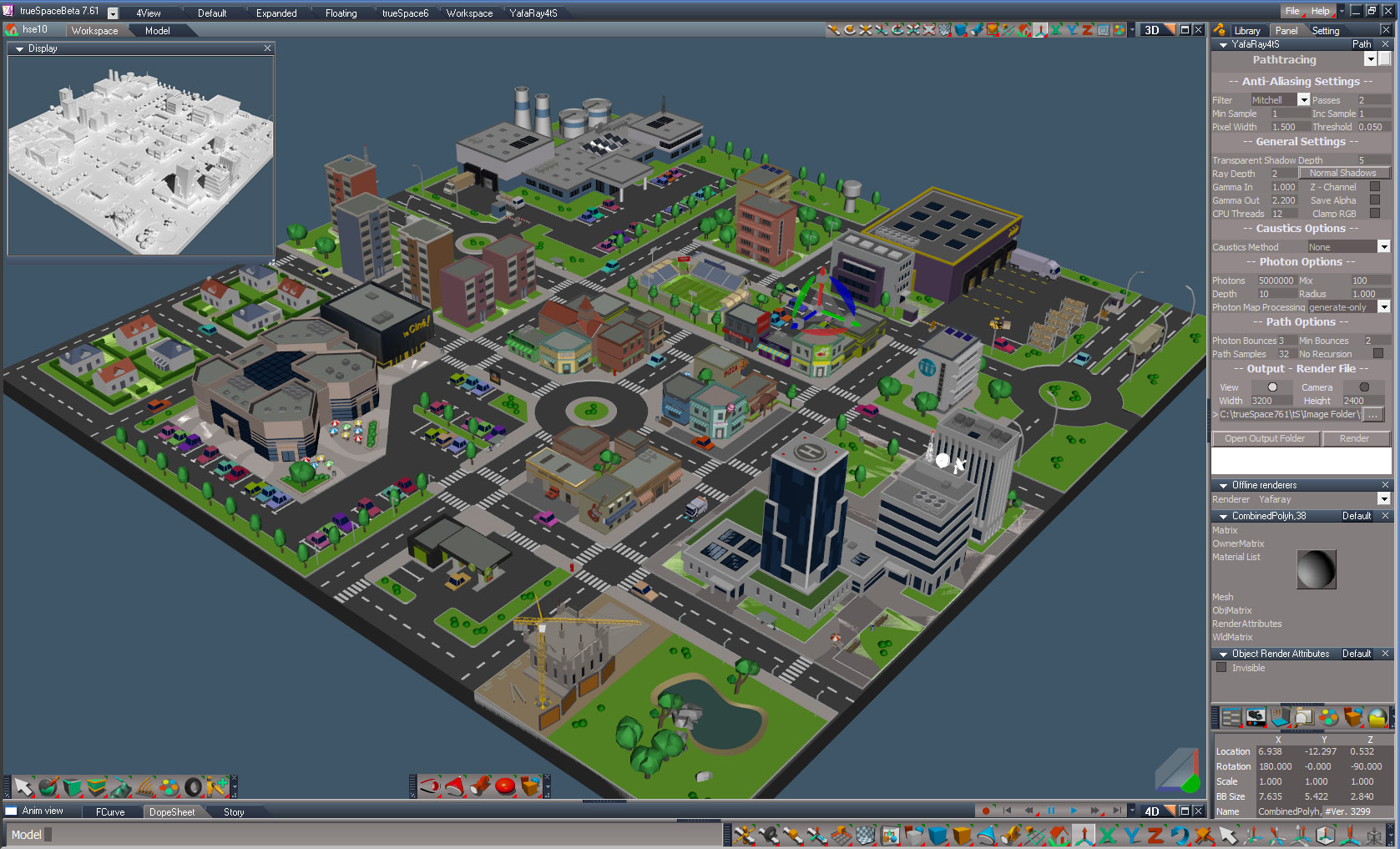Click the output Width field showing 3200

(1272, 401)
